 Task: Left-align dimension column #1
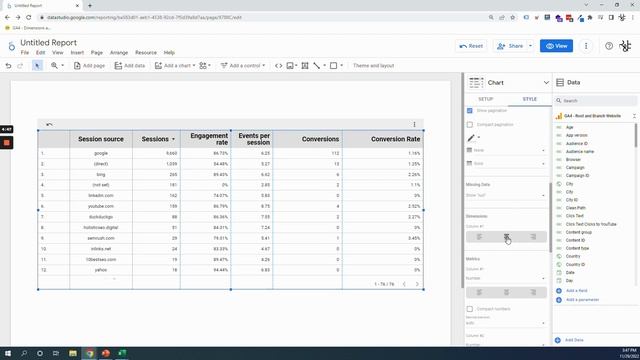479,237
